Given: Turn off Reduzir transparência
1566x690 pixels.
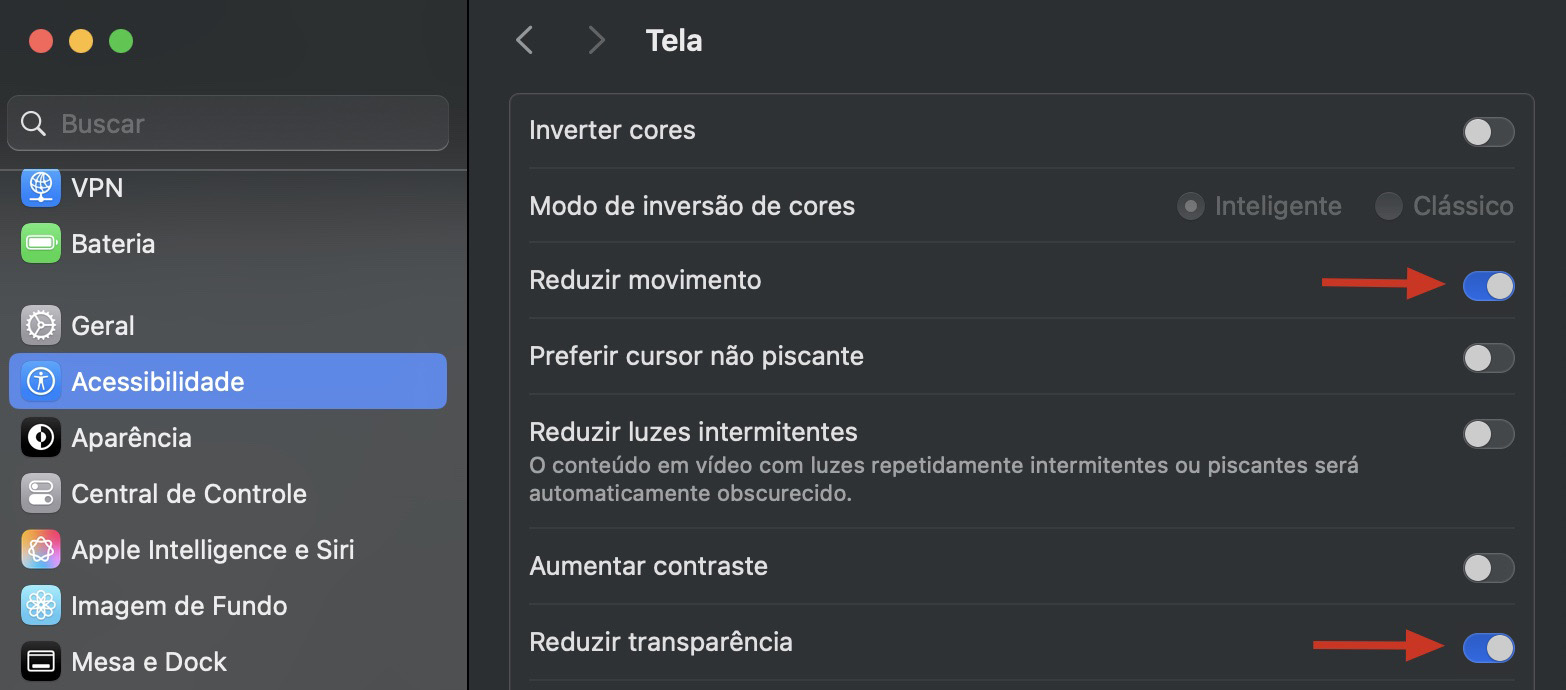Looking at the screenshot, I should pyautogui.click(x=1488, y=648).
